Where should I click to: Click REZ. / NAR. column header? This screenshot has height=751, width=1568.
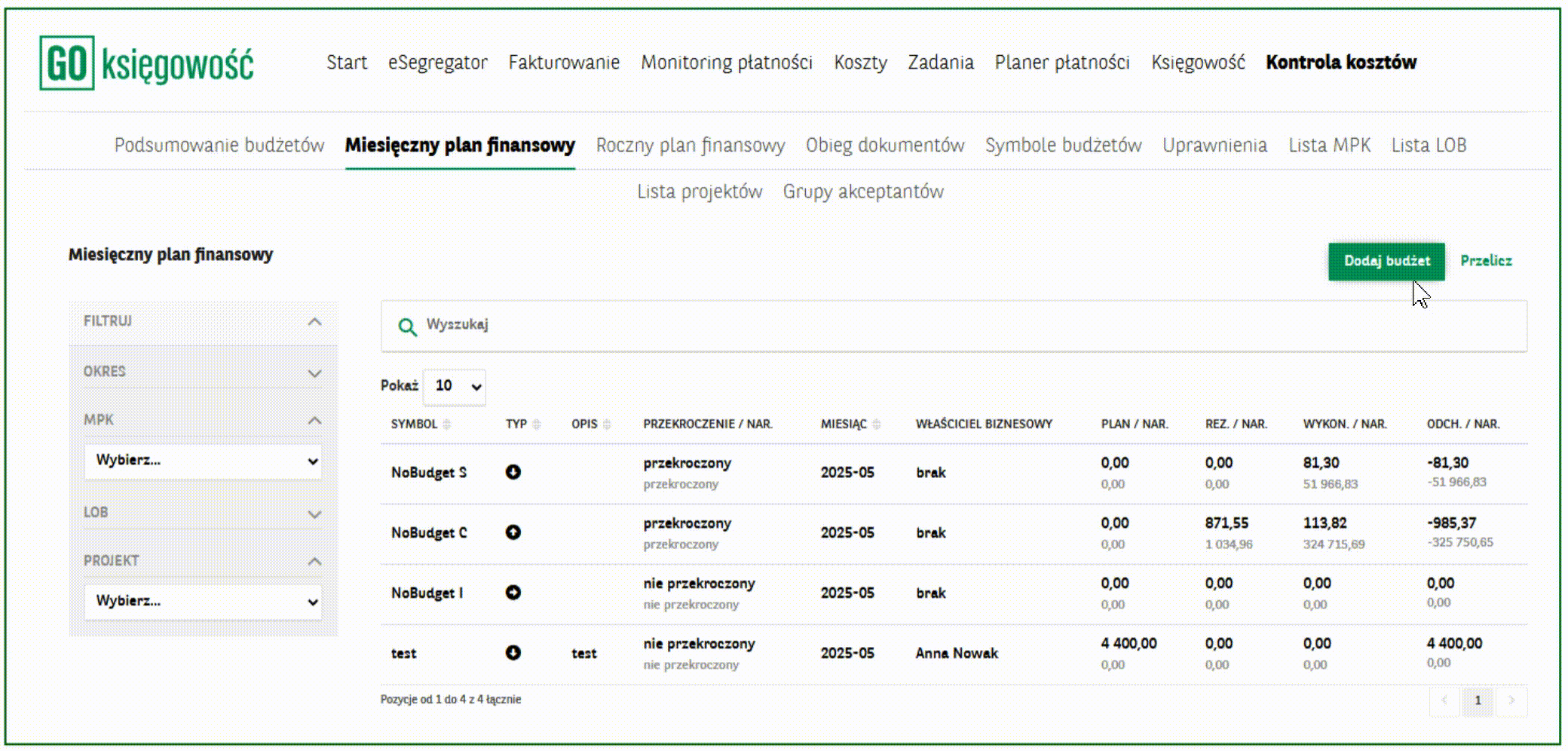click(1236, 425)
